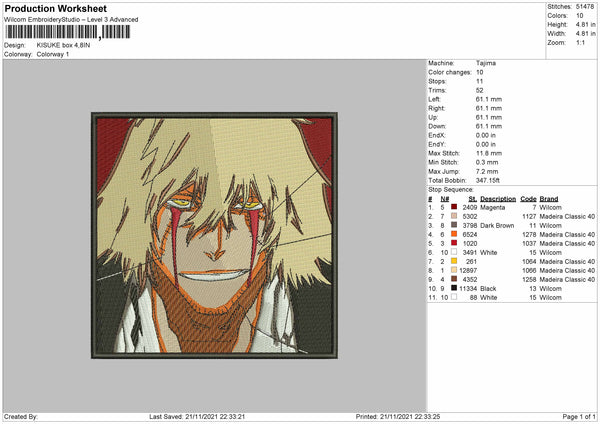600x424 pixels.
Task: Click the 'Colorway 1' value
Action: point(53,54)
